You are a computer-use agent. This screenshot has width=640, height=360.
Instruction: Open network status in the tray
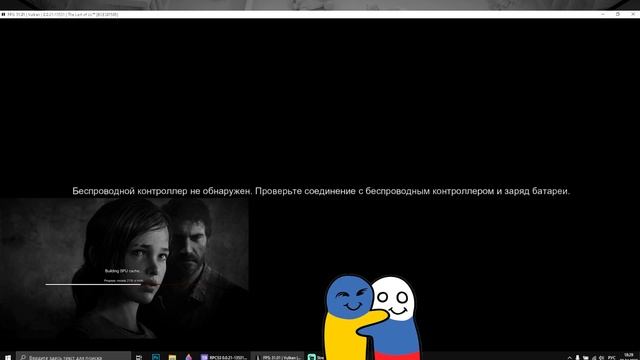point(594,357)
